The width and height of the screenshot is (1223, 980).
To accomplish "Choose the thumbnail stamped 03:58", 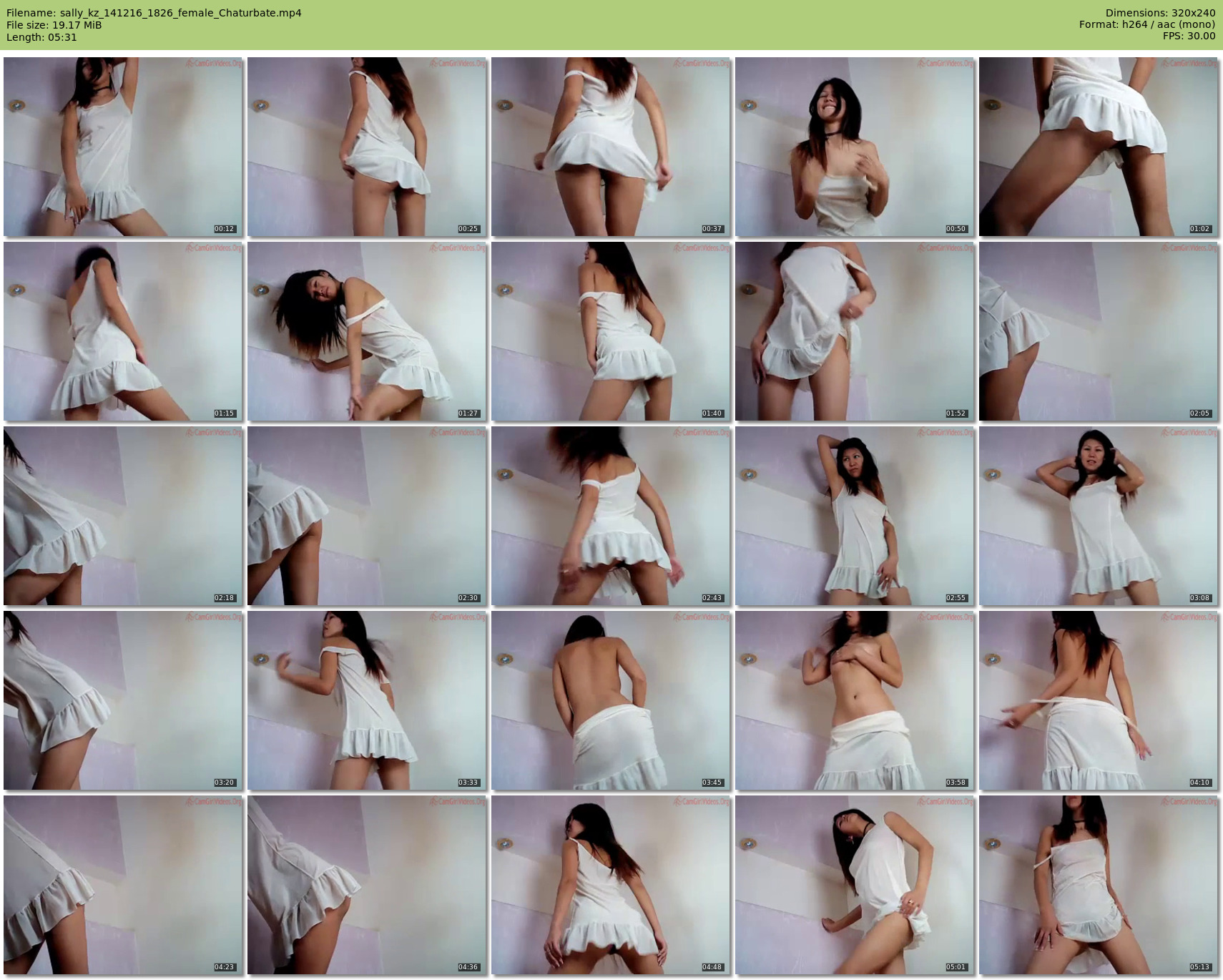I will point(855,700).
